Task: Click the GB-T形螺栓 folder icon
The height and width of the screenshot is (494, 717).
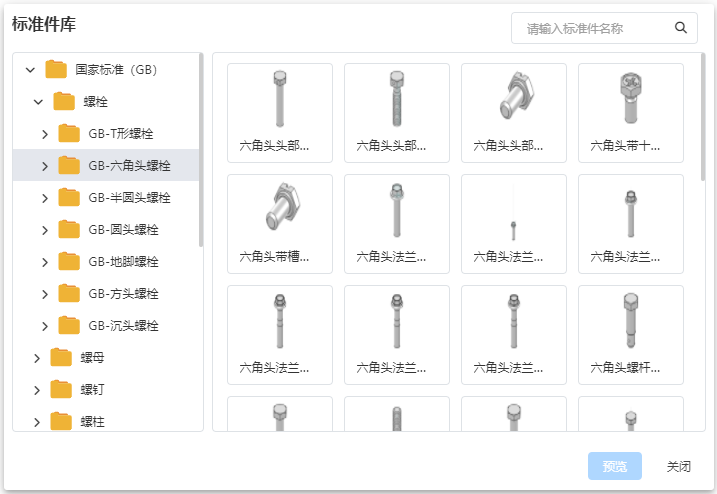Action: 69,134
